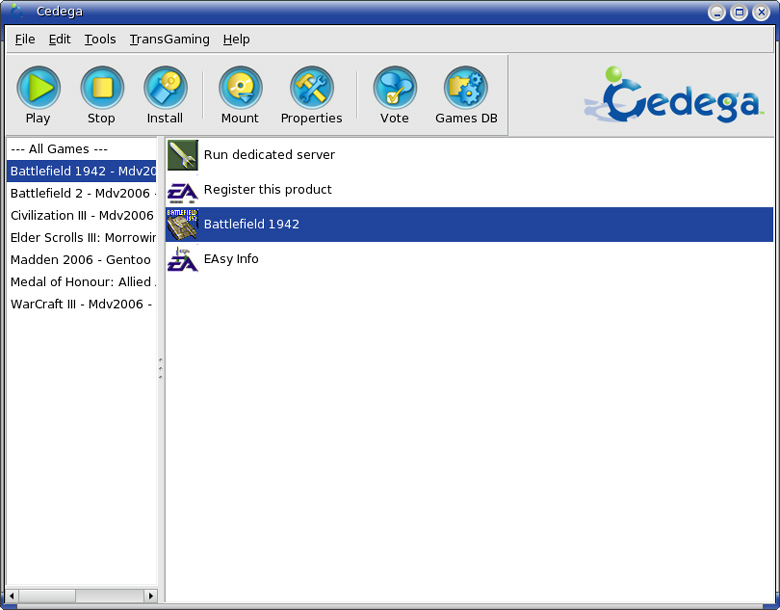Click the game list scrollbar left arrow
Screen dimensions: 780x610
[x=12, y=595]
